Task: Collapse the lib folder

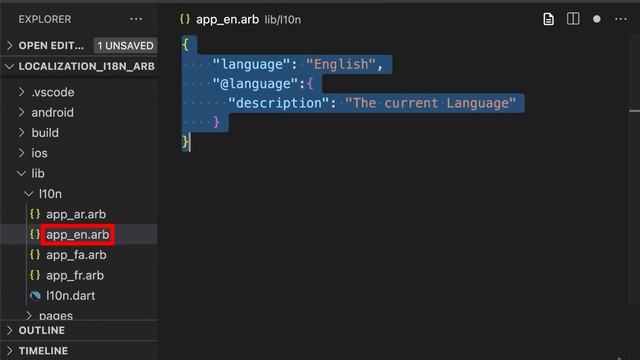Action: point(22,173)
